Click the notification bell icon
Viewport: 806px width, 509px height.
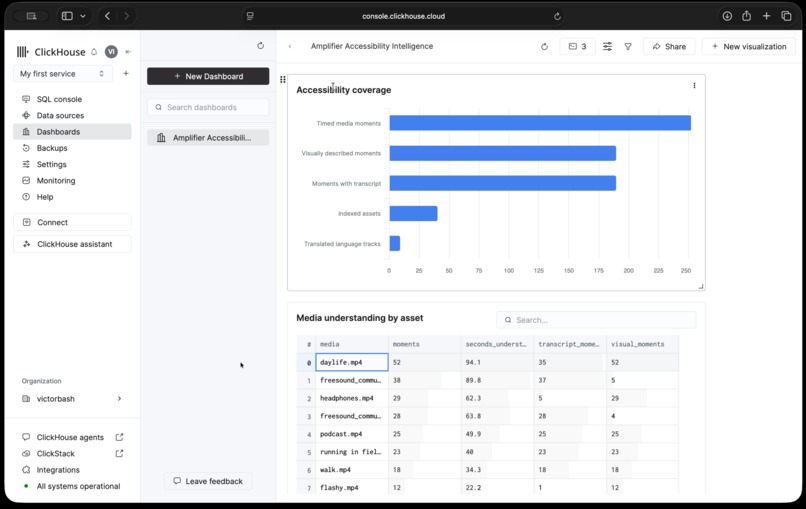pos(94,52)
